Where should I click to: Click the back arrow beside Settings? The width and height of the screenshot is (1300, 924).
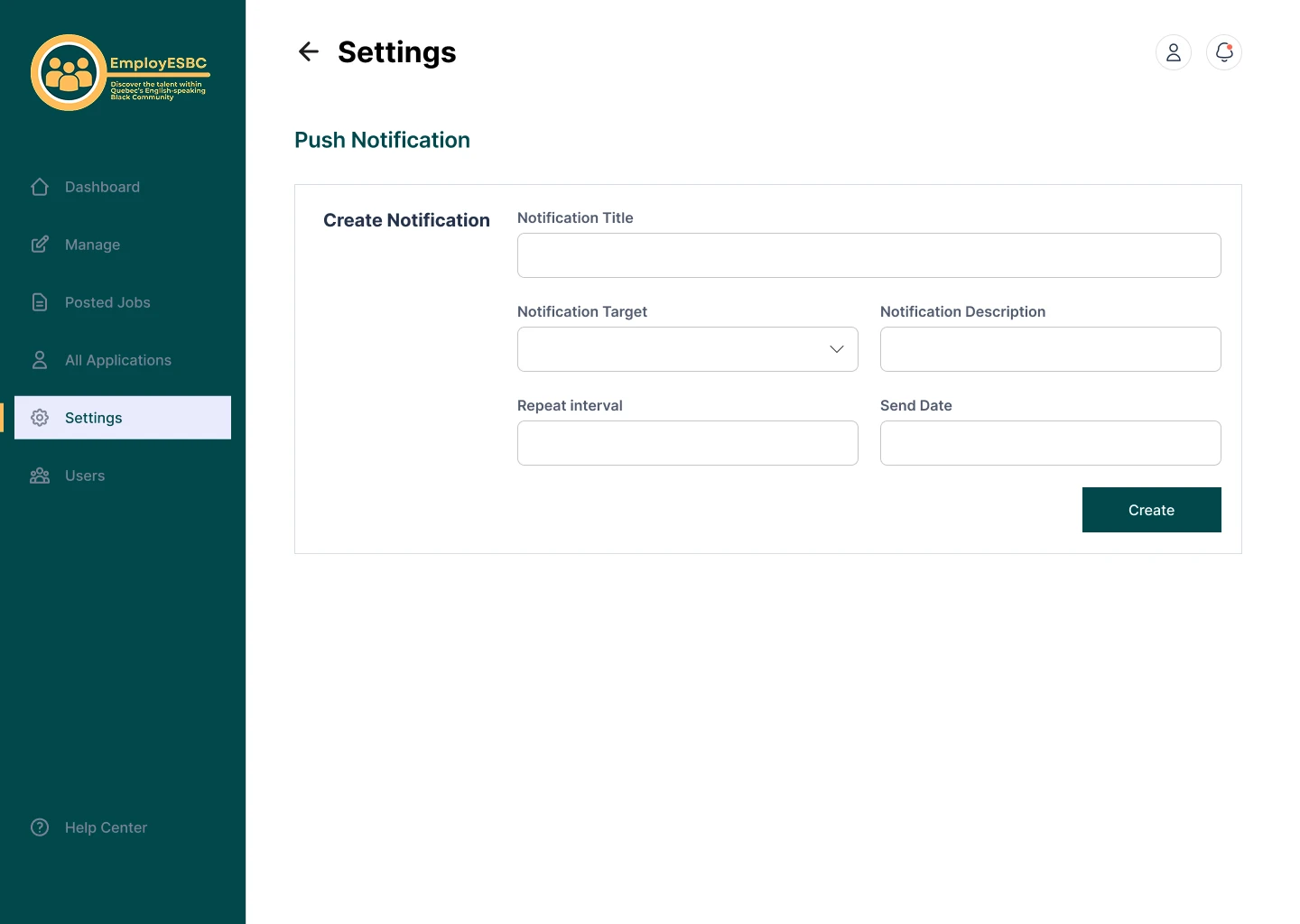(309, 52)
